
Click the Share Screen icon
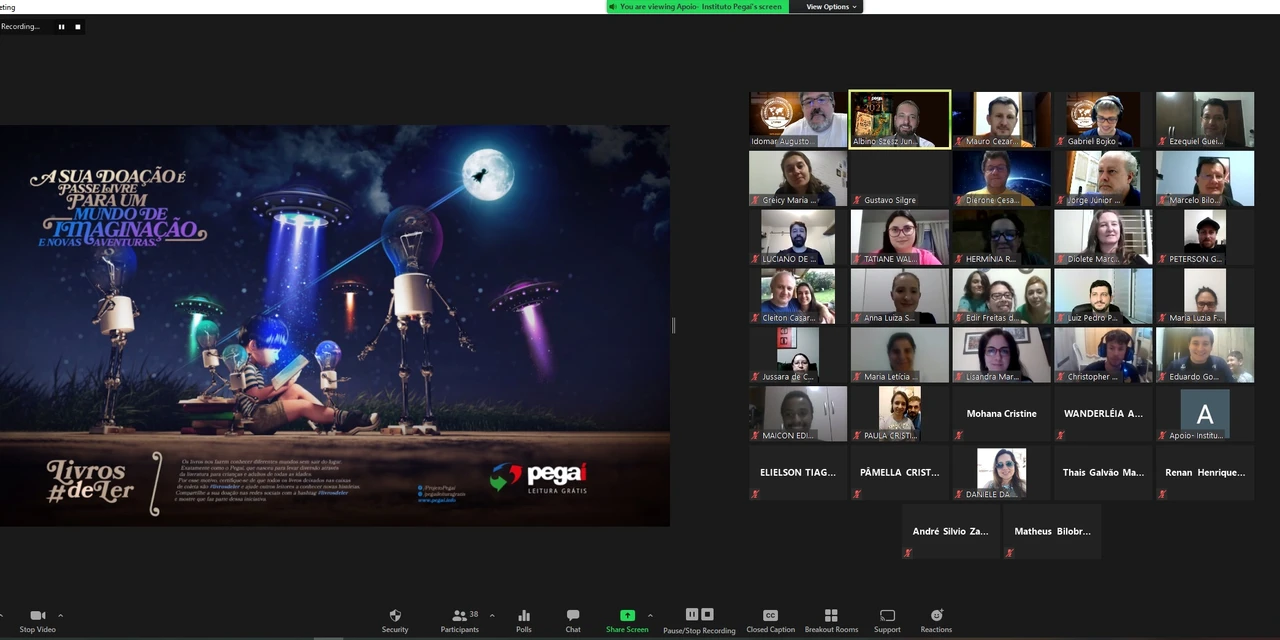click(627, 615)
